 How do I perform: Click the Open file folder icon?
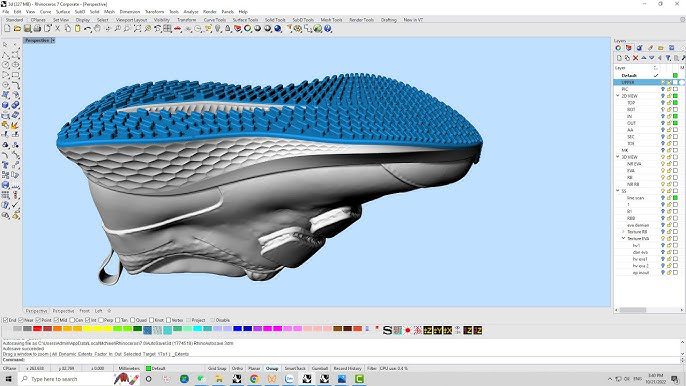17,28
